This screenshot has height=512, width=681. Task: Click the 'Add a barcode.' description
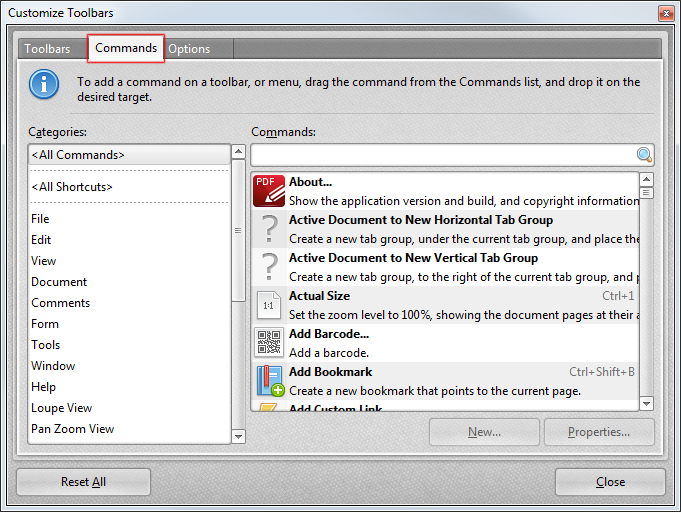(329, 353)
